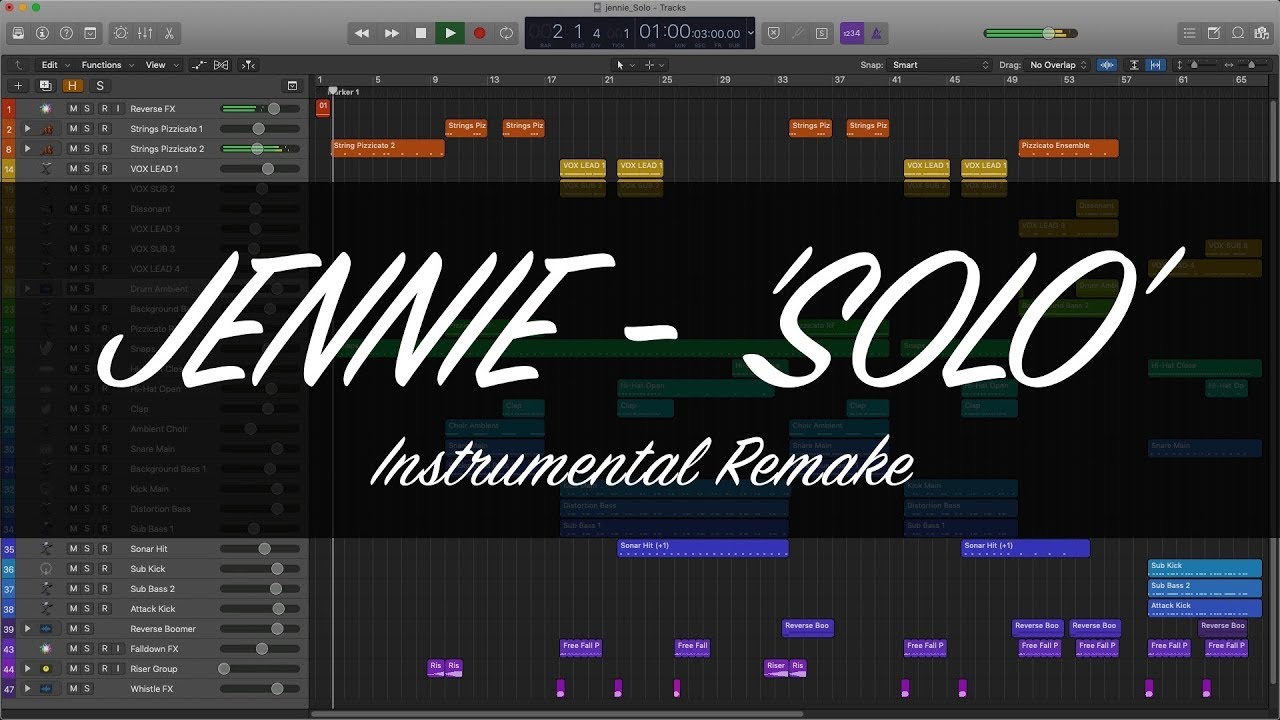1280x720 pixels.
Task: Open the Mixer faders button
Action: 145,33
